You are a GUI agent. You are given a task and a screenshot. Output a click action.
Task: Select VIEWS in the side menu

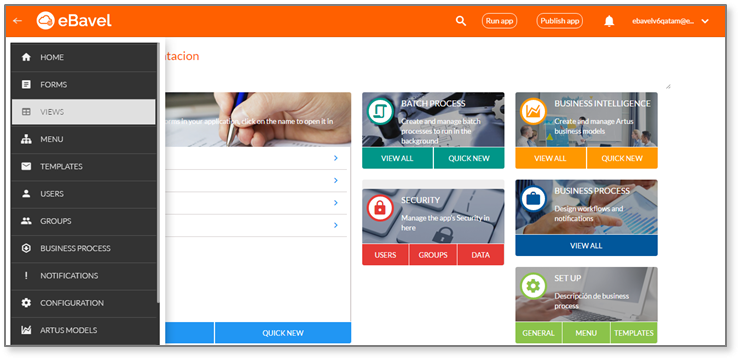(84, 112)
